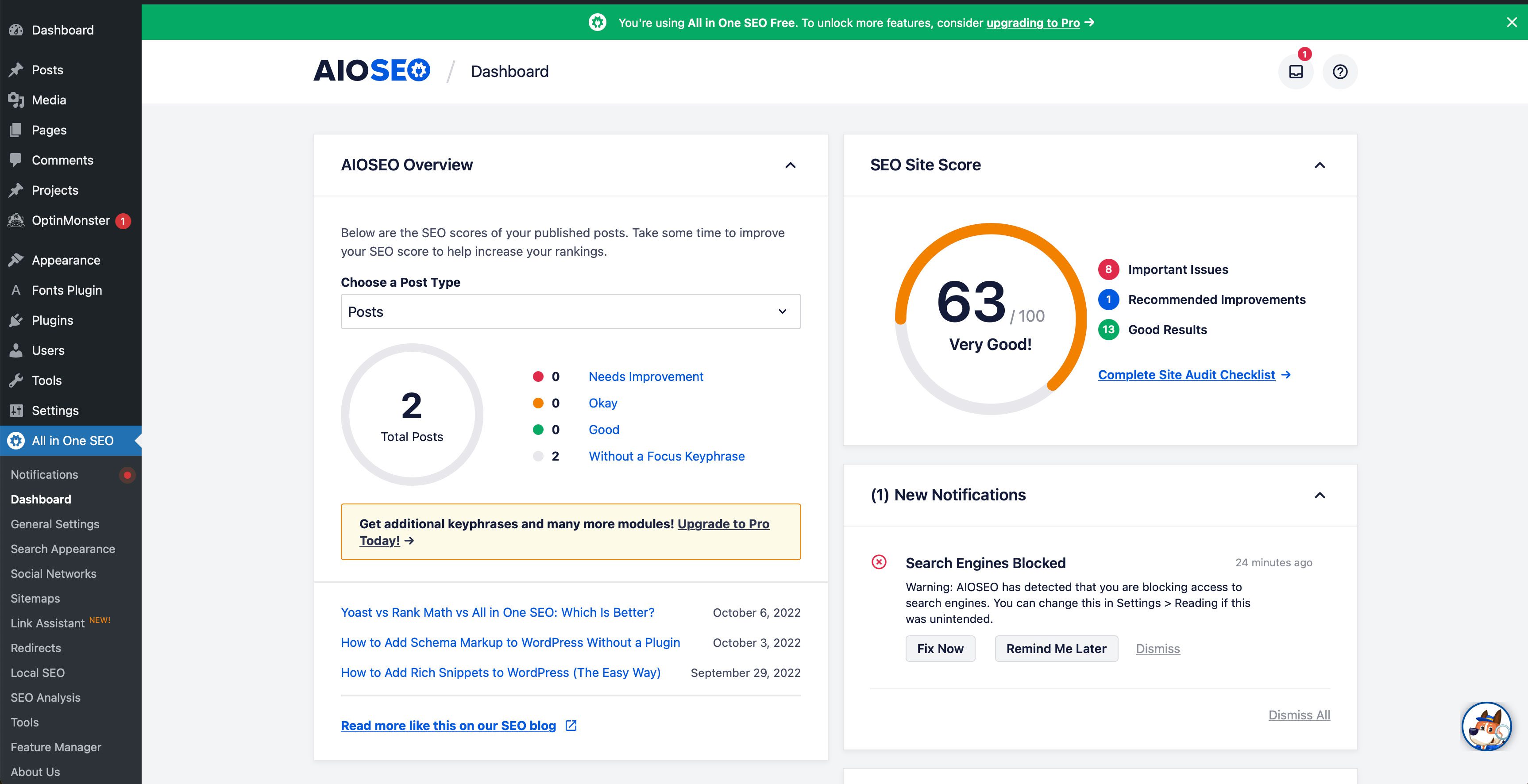Click Dismiss link for search engines notification
Screen dimensions: 1528x784
coord(1157,648)
